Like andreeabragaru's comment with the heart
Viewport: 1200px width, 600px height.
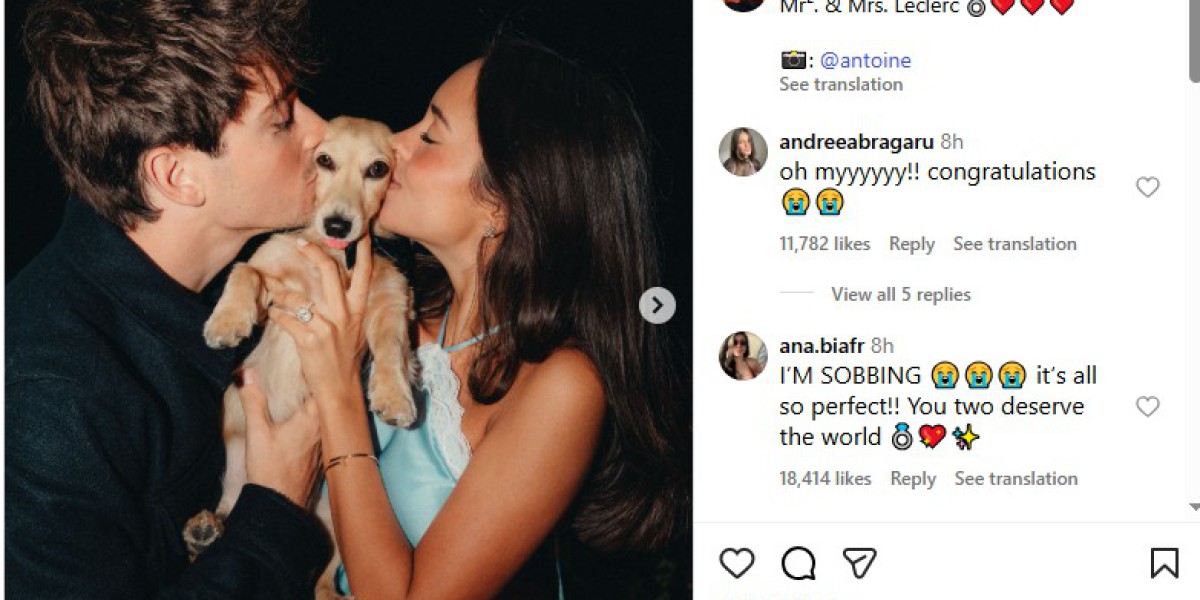pyautogui.click(x=1147, y=187)
